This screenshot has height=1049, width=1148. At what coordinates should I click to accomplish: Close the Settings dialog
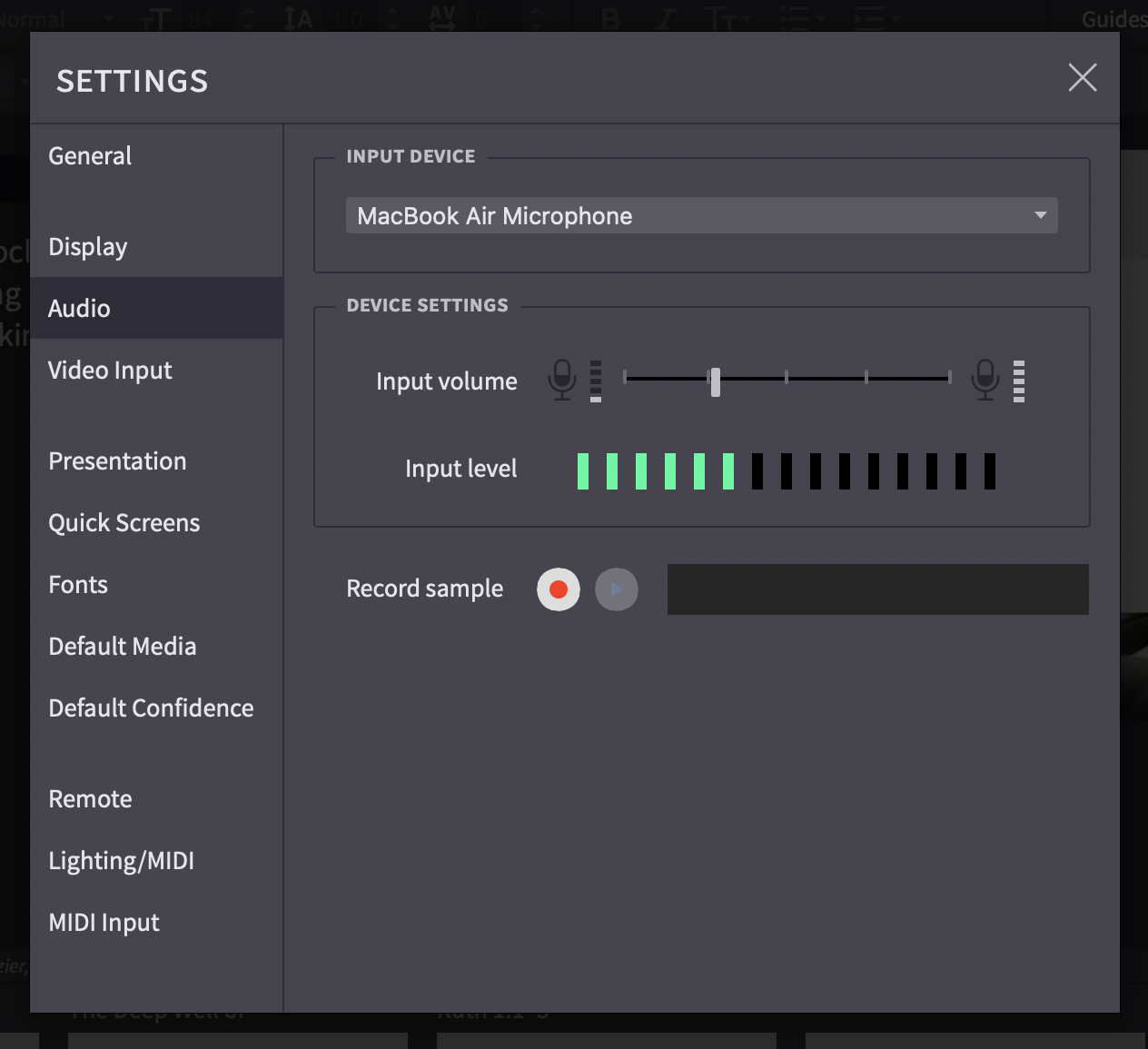click(x=1083, y=77)
